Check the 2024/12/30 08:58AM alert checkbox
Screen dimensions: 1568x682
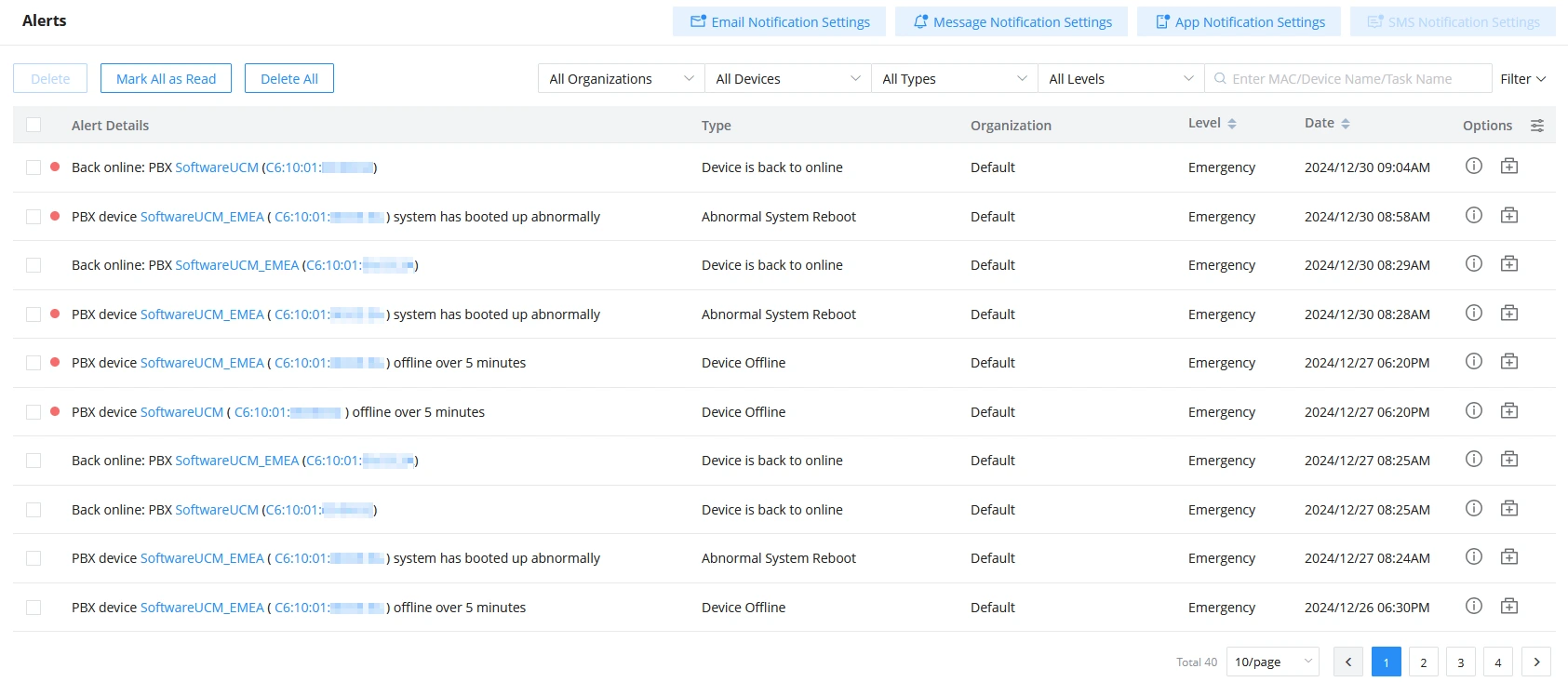click(x=34, y=217)
